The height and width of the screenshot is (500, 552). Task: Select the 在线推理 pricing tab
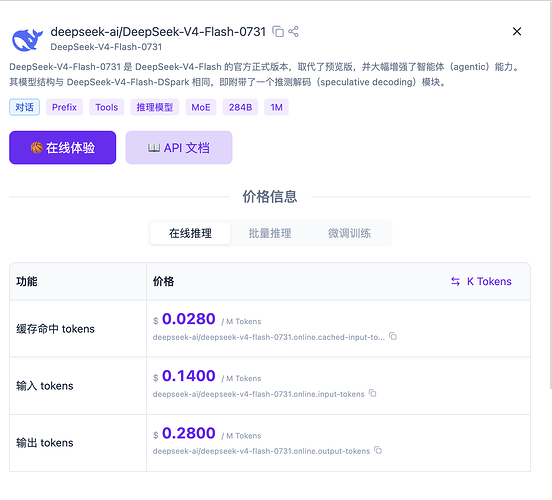[190, 233]
